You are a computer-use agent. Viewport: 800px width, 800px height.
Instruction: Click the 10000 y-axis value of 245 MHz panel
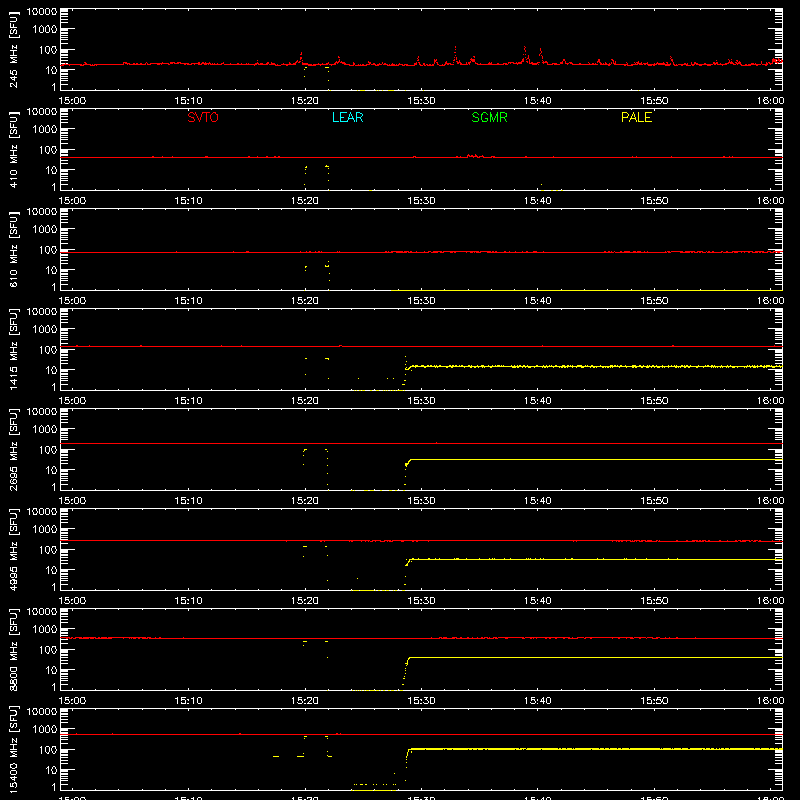42,12
